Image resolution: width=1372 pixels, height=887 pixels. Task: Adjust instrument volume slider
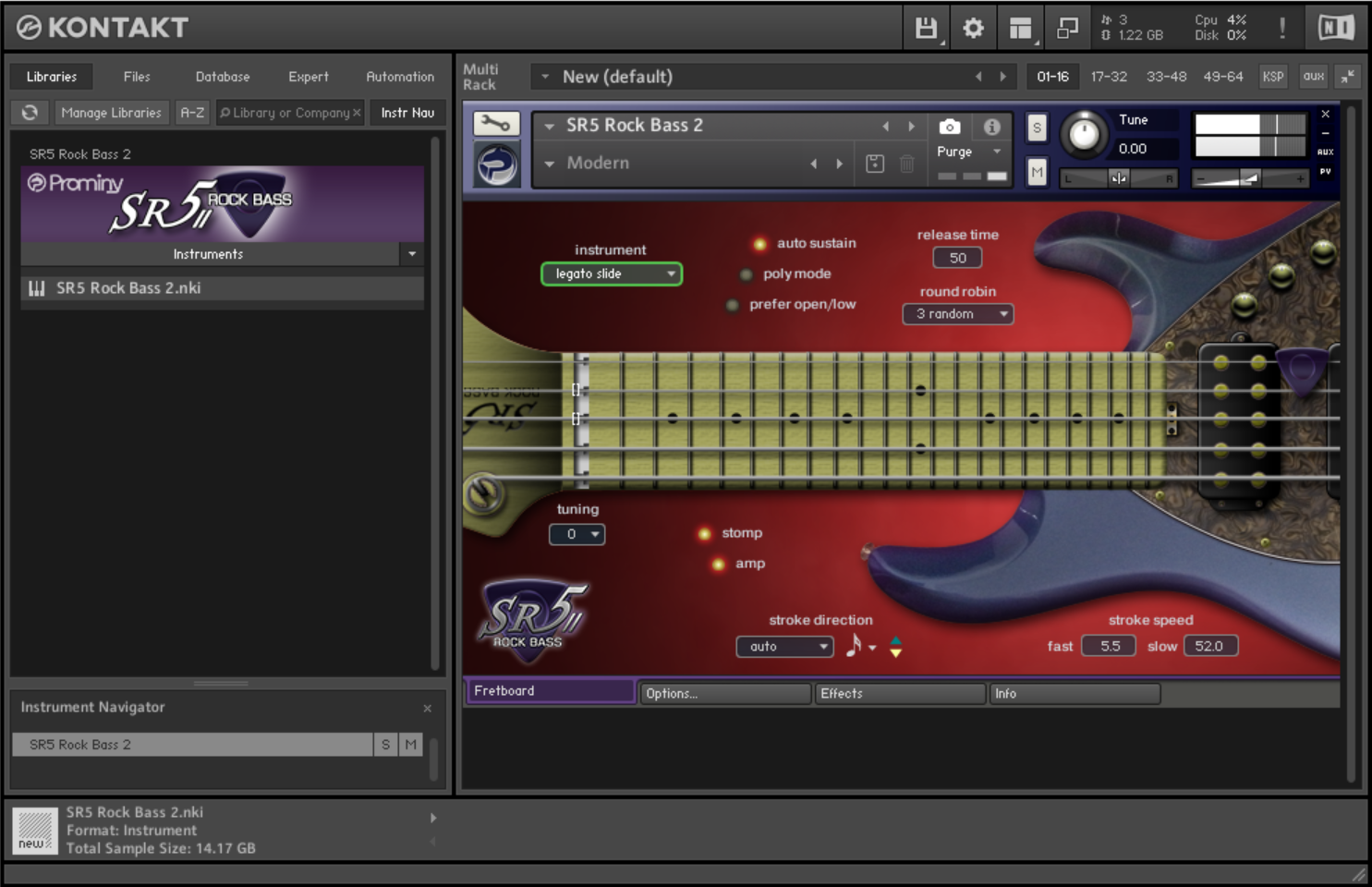tap(1250, 178)
